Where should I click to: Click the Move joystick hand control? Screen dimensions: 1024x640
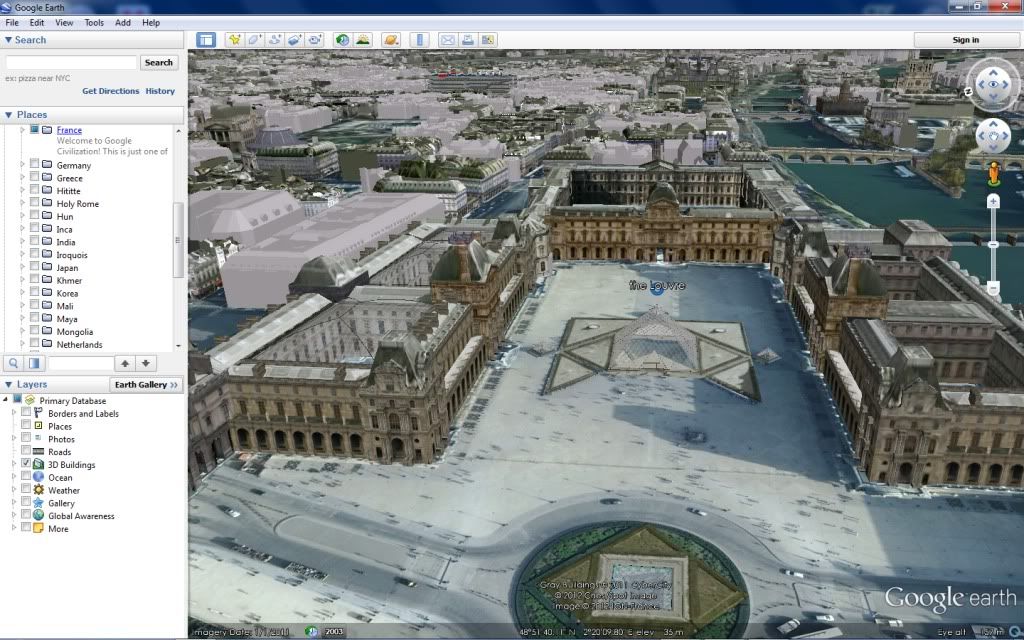coord(993,136)
